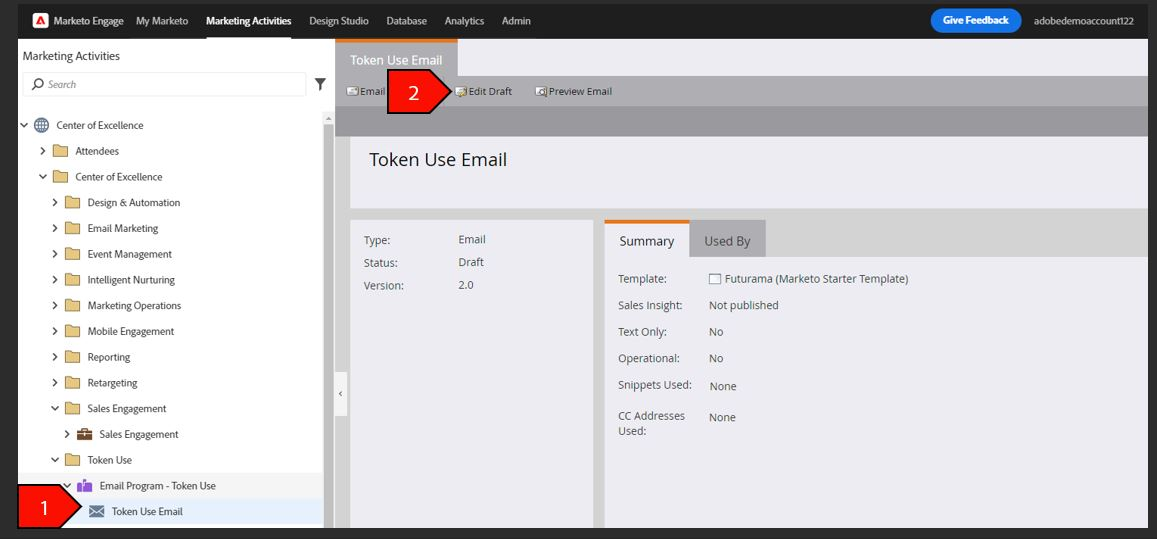Image resolution: width=1157 pixels, height=539 pixels.
Task: Click the Intelligent Nurturing folder icon
Action: (x=72, y=280)
